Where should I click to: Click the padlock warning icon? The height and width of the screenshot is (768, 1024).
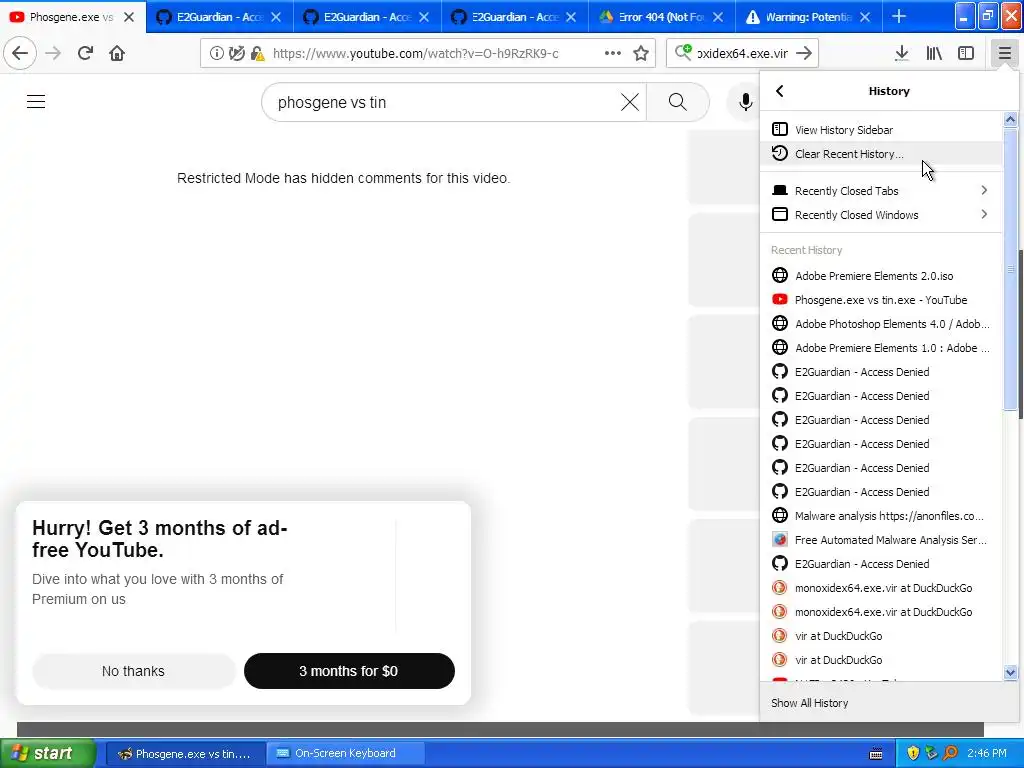click(257, 54)
